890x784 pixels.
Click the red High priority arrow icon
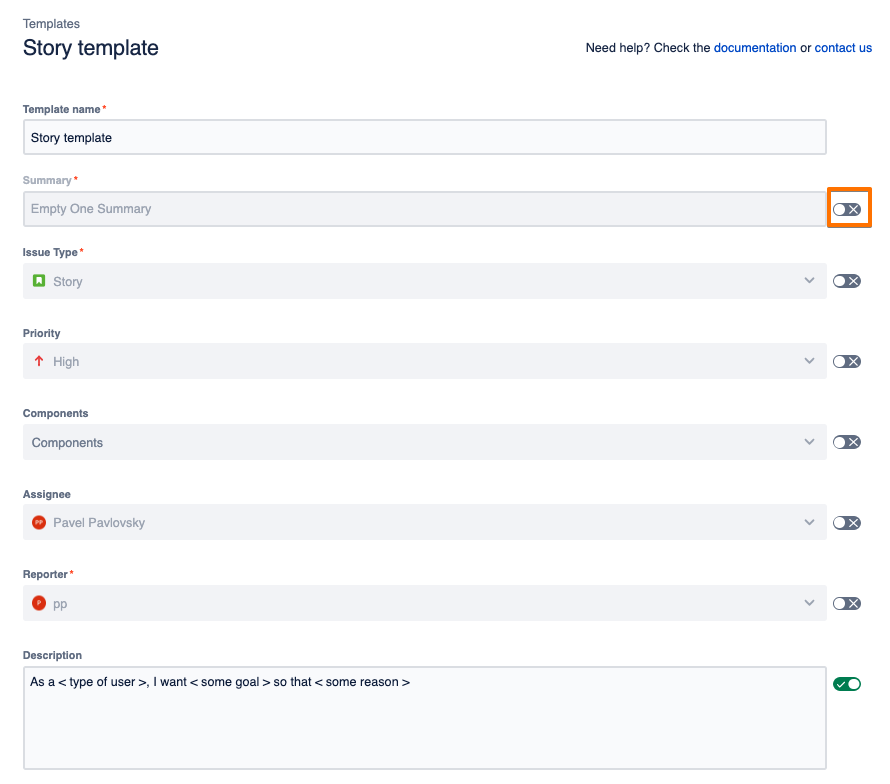(39, 362)
